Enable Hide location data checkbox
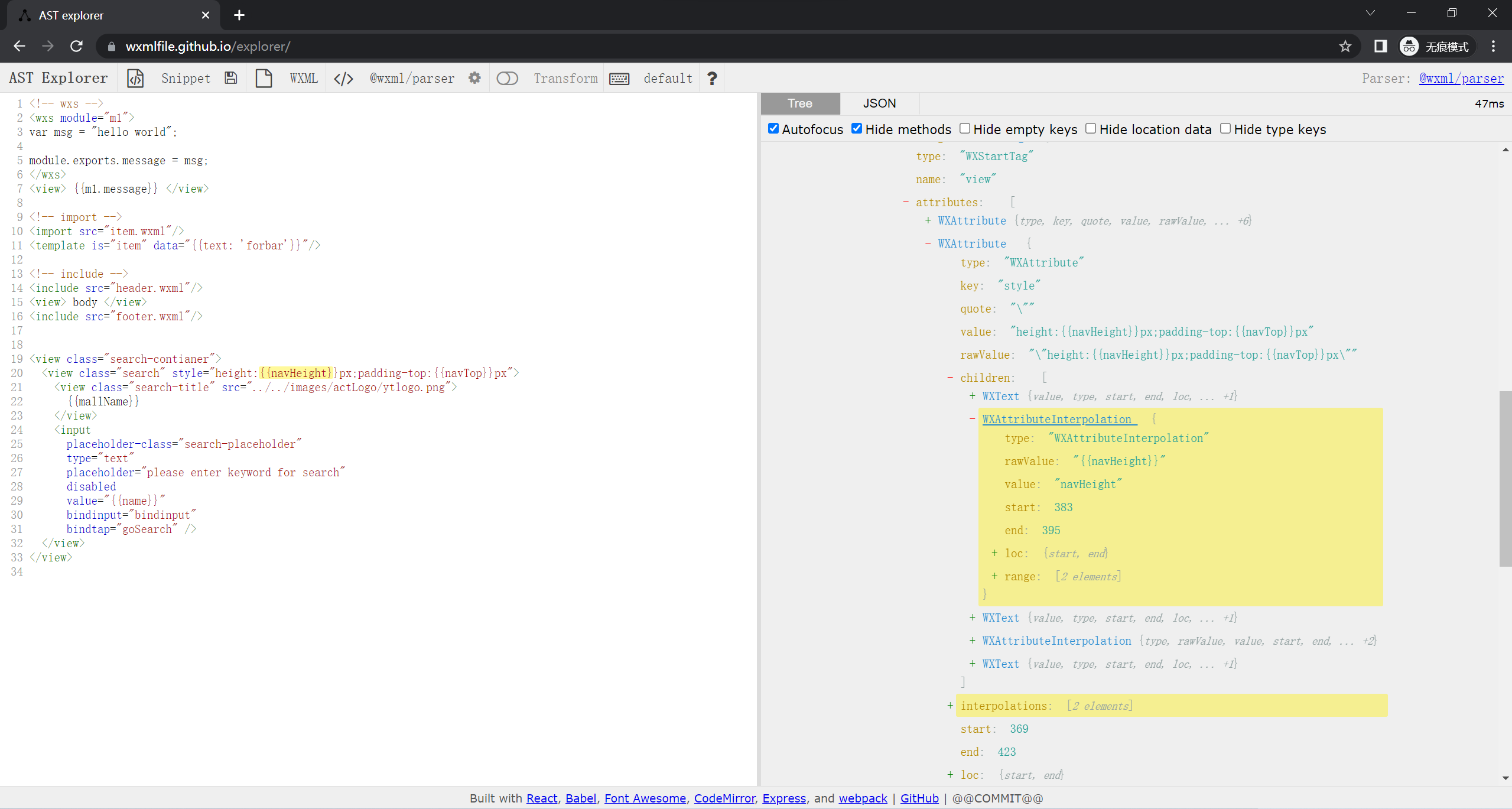1512x809 pixels. (x=1091, y=129)
